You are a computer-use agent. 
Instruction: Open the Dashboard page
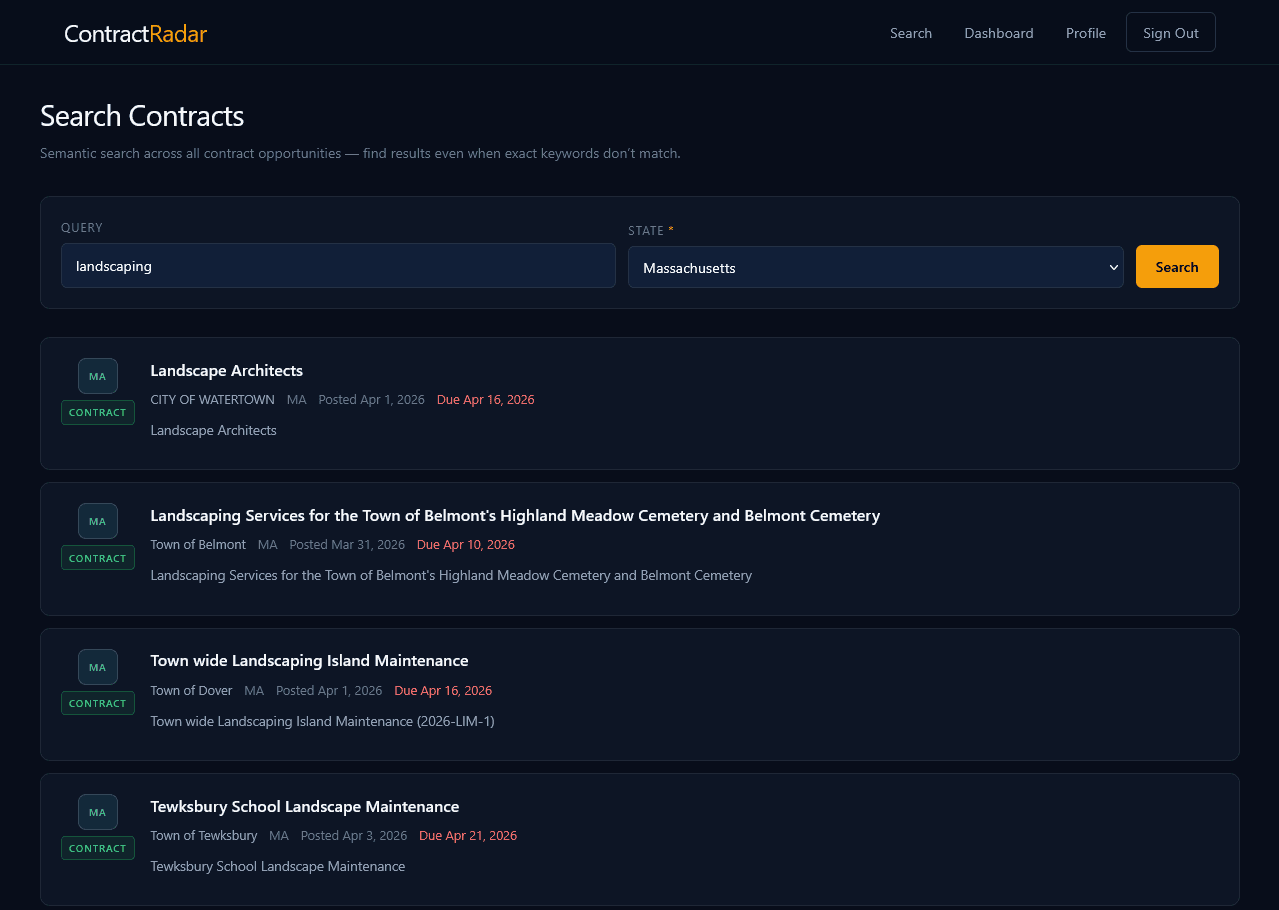[998, 33]
